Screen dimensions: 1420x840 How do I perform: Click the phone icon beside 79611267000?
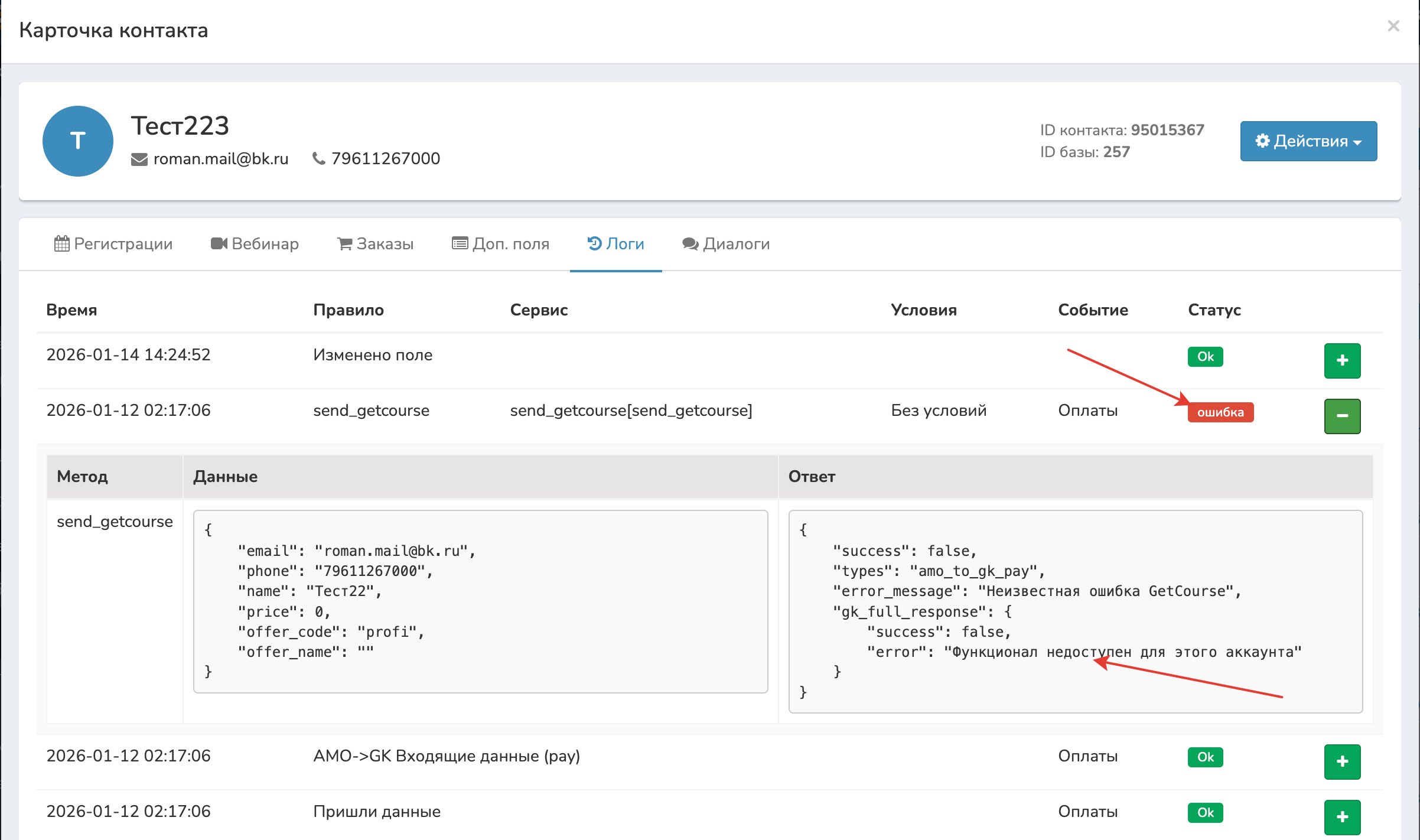[x=318, y=158]
